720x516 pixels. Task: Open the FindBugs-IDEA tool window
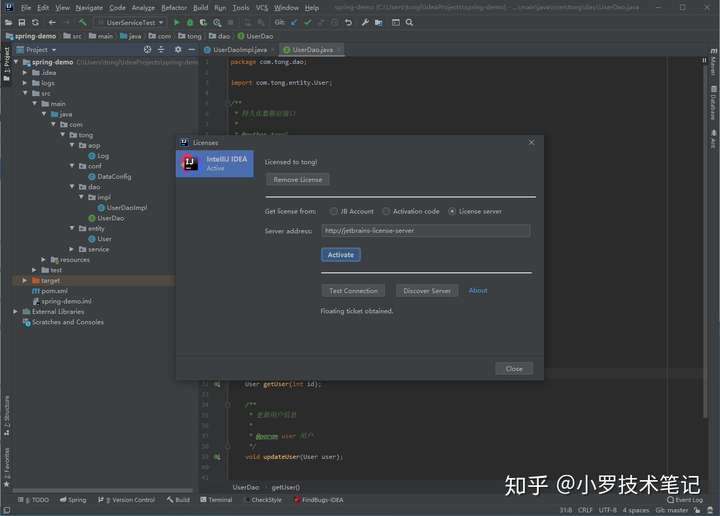click(x=319, y=499)
